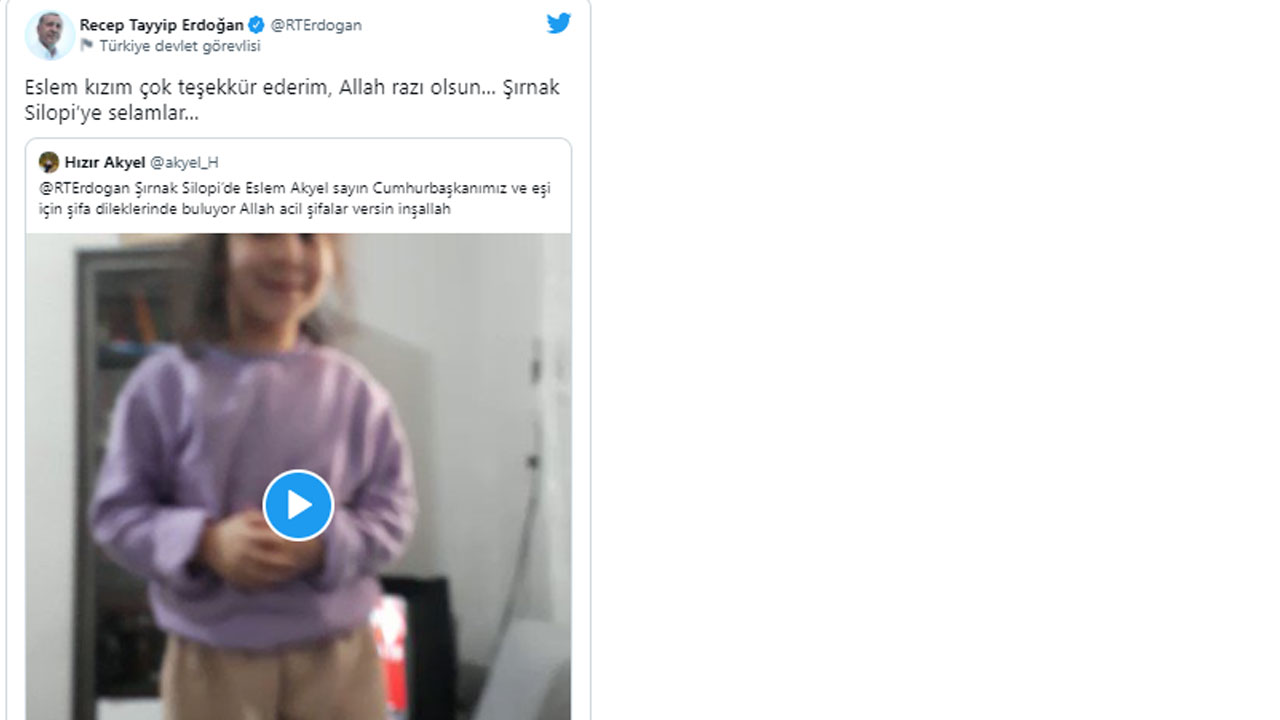This screenshot has height=720, width=1280.
Task: Open Recep Tayyip Erdoğan's profile picture
Action: click(x=49, y=35)
